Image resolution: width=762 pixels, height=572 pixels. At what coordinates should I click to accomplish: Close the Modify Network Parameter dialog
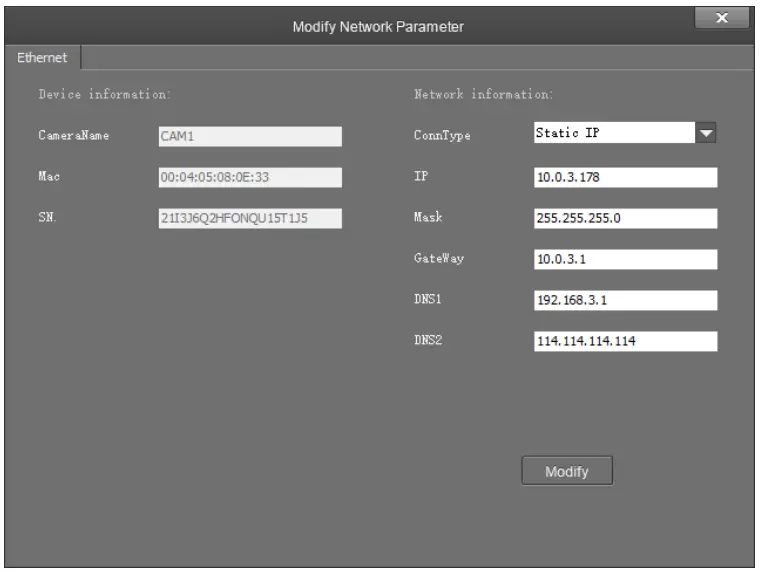coord(722,18)
